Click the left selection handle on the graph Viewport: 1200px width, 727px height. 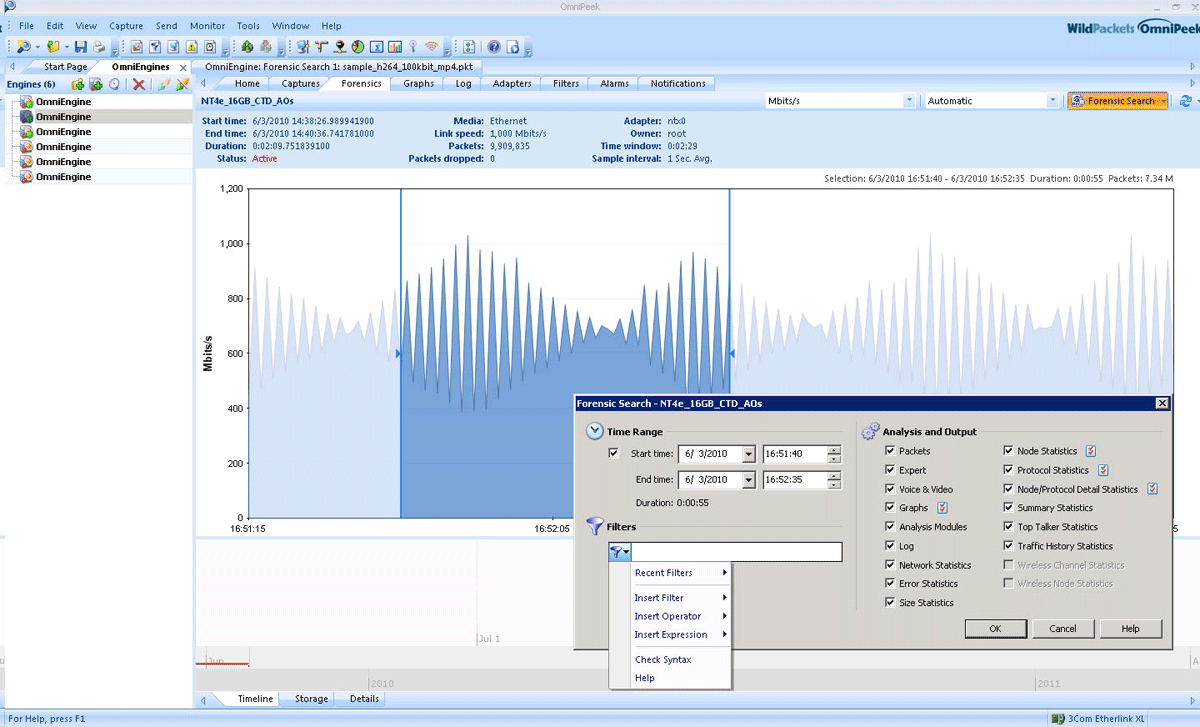tap(399, 354)
